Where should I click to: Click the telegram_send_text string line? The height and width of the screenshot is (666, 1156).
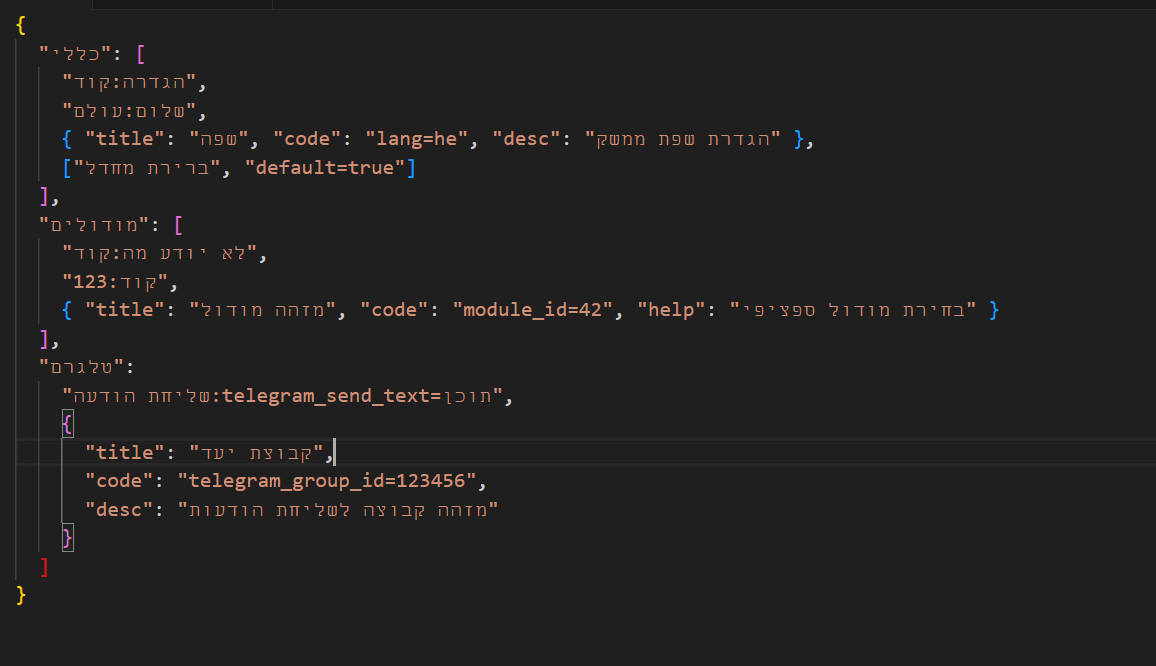tap(287, 396)
